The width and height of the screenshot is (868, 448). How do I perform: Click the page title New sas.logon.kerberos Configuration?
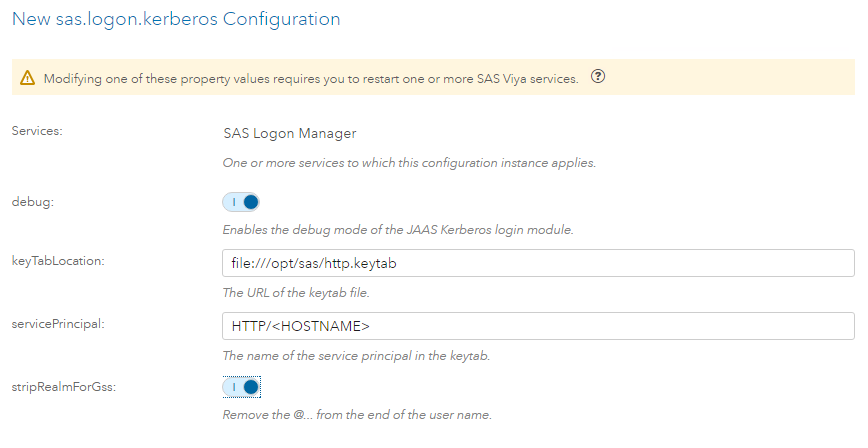tap(176, 19)
